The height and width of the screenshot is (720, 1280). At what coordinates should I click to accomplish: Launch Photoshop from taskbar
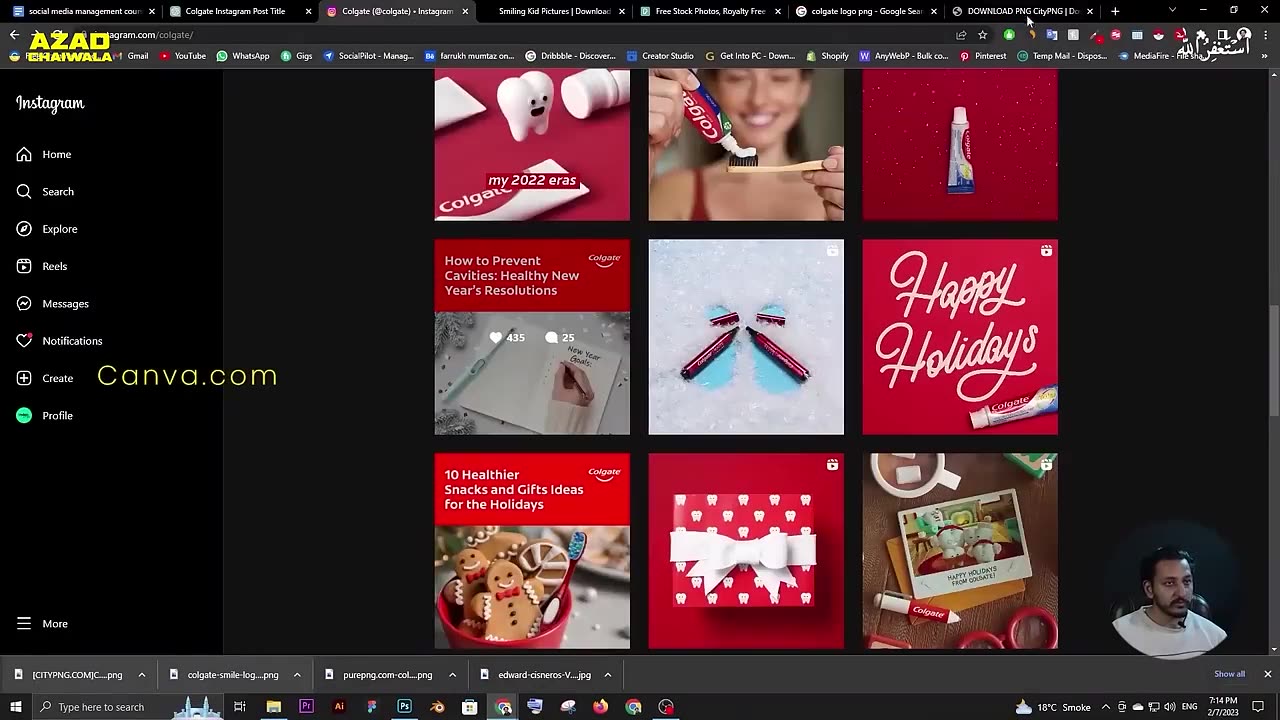pyautogui.click(x=404, y=707)
